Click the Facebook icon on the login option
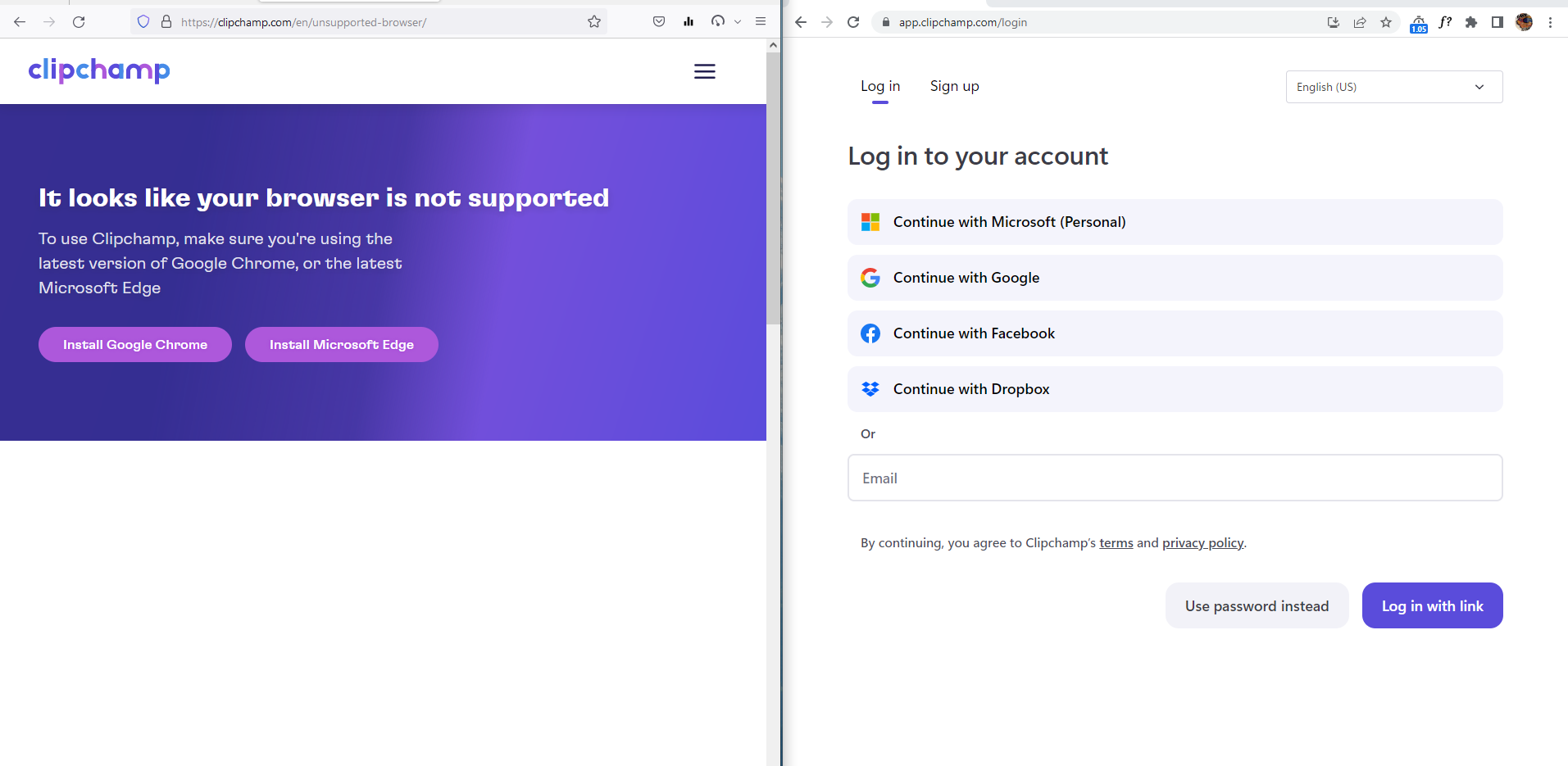This screenshot has height=766, width=1568. 870,333
